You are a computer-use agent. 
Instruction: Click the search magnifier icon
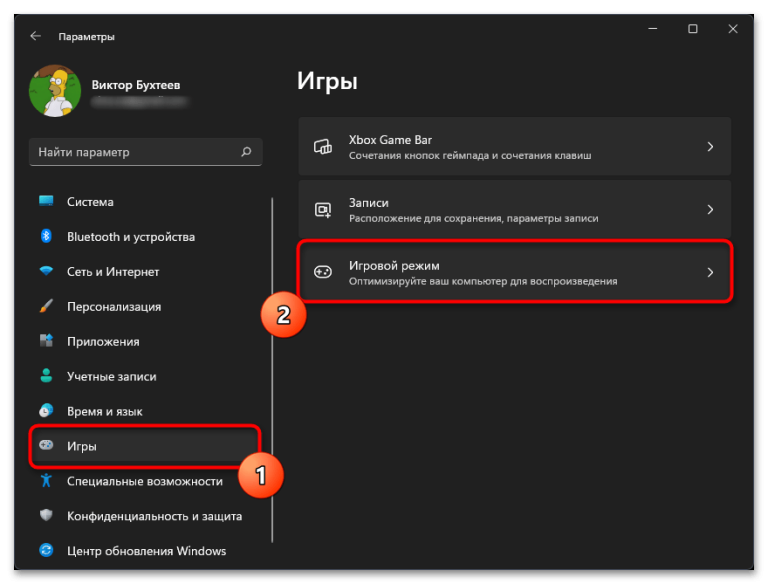click(246, 152)
